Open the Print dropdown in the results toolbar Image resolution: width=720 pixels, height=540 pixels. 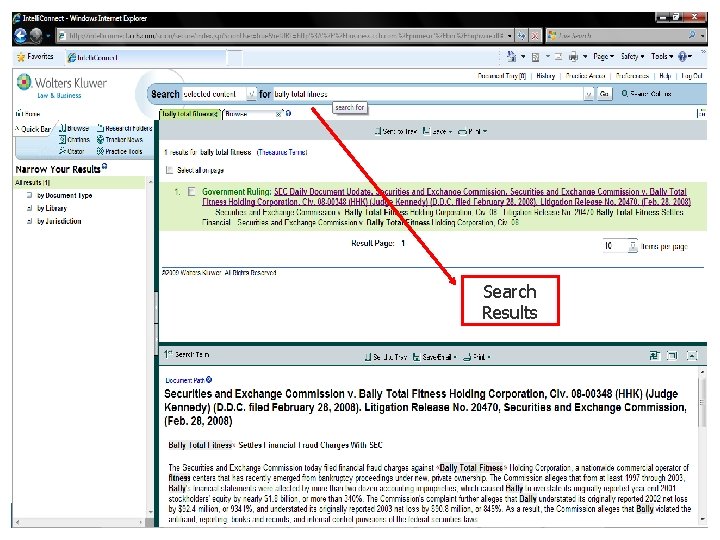[472, 131]
